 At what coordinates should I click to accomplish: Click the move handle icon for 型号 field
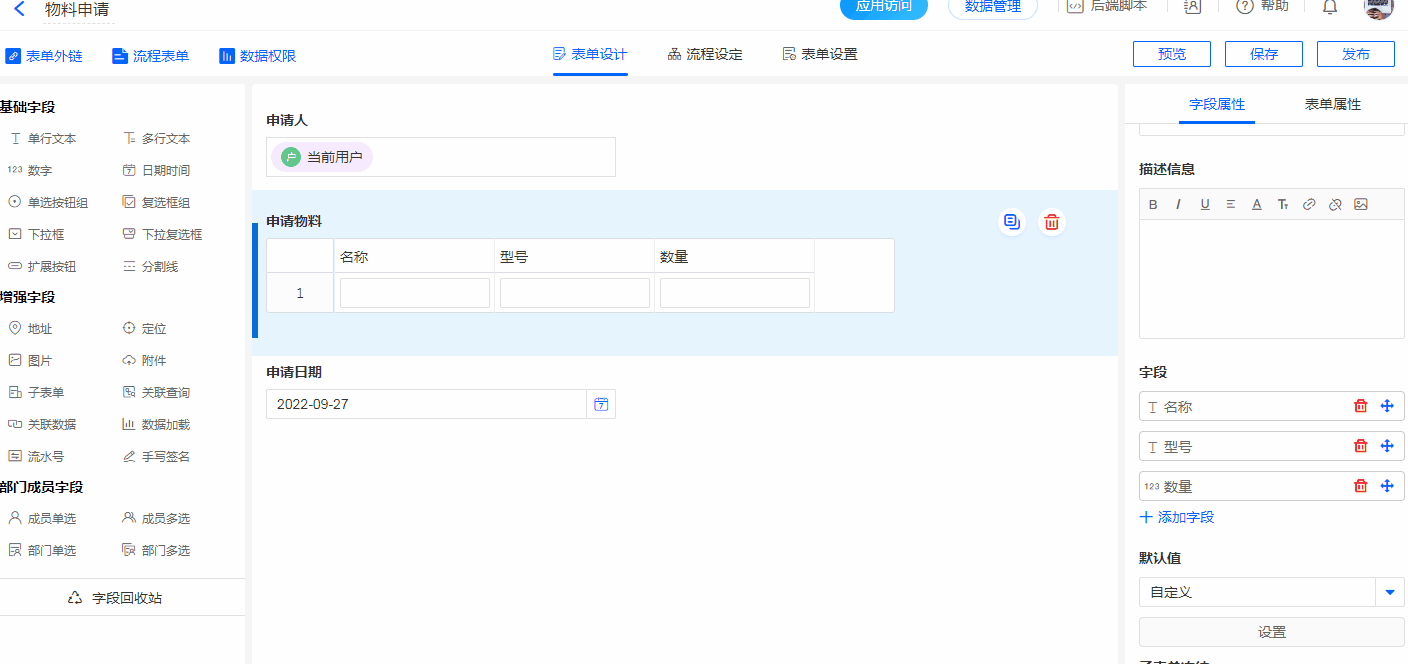coord(1387,446)
